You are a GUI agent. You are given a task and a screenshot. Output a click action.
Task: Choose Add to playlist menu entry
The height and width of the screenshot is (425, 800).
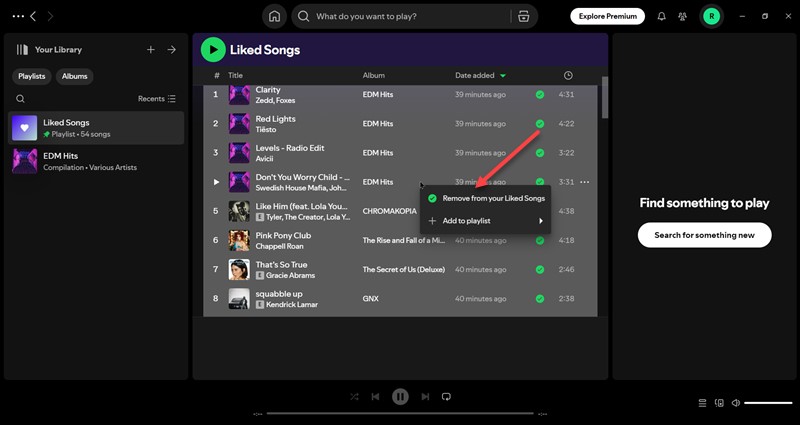(485, 221)
